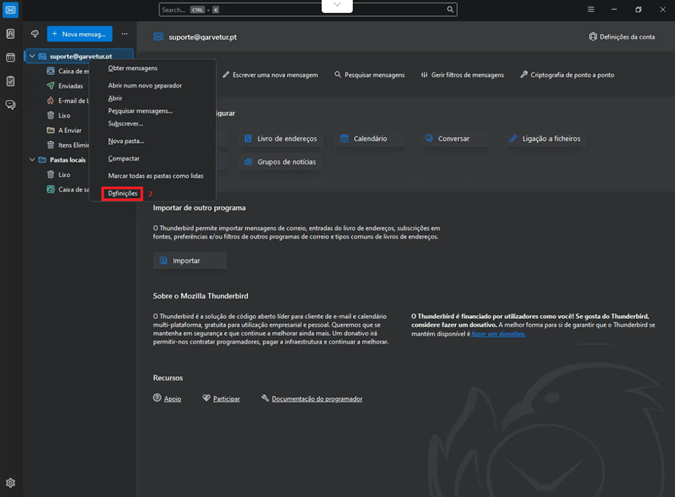Click the account mail icon in header
Image resolution: width=675 pixels, height=497 pixels.
[158, 37]
